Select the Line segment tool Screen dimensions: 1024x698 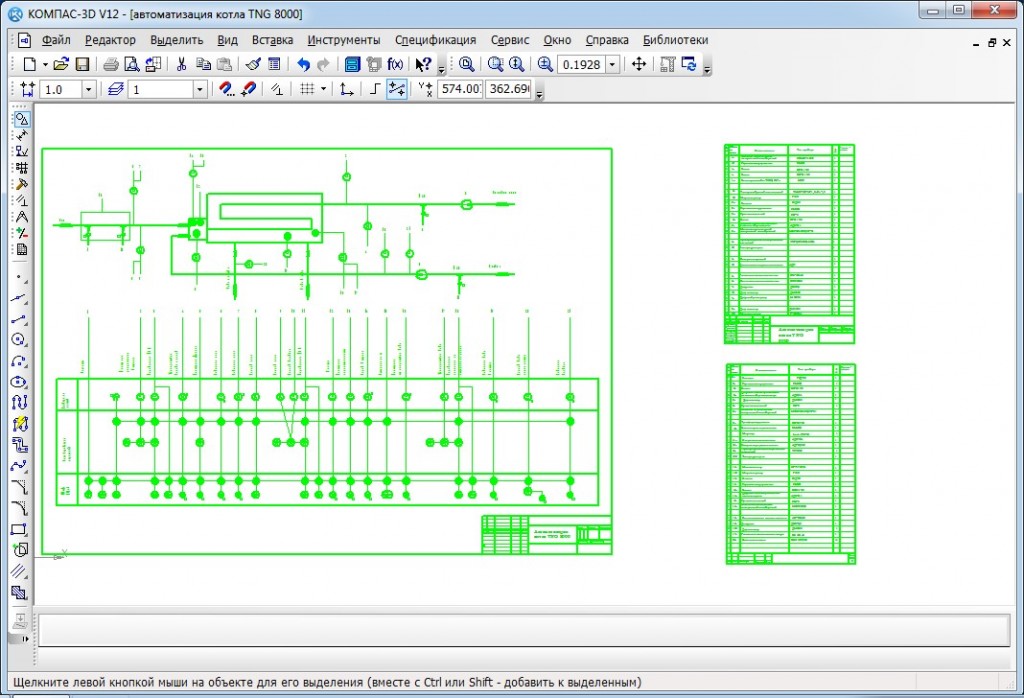point(20,319)
